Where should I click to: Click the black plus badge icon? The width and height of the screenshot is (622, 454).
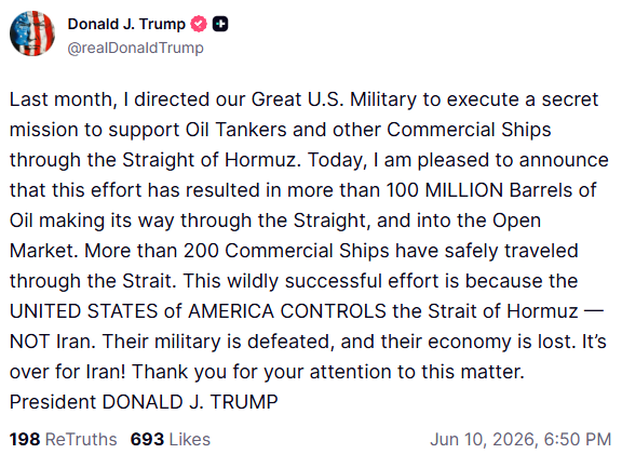[220, 24]
